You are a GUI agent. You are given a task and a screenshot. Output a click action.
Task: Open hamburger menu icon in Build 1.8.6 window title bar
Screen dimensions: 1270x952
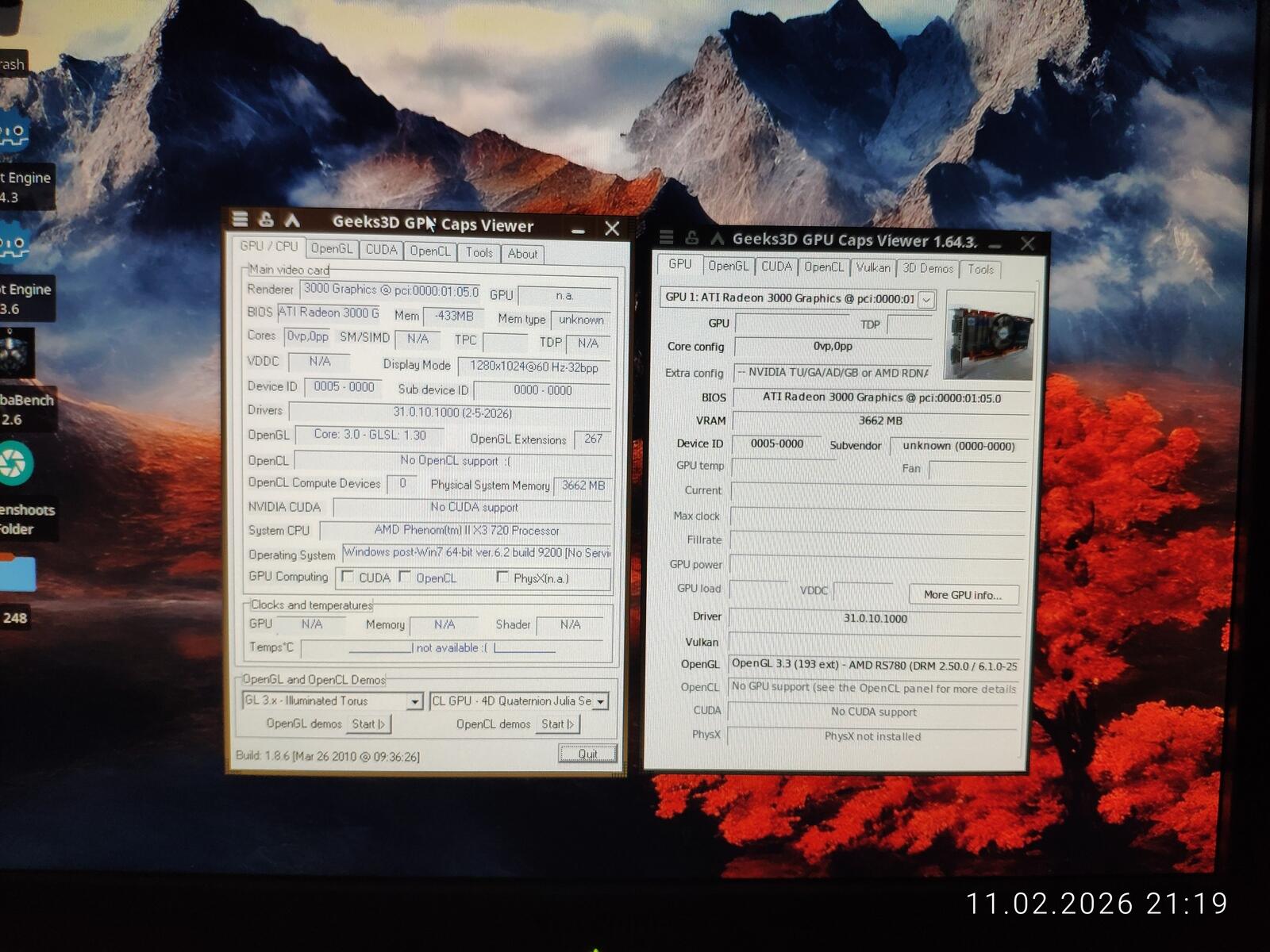point(240,219)
